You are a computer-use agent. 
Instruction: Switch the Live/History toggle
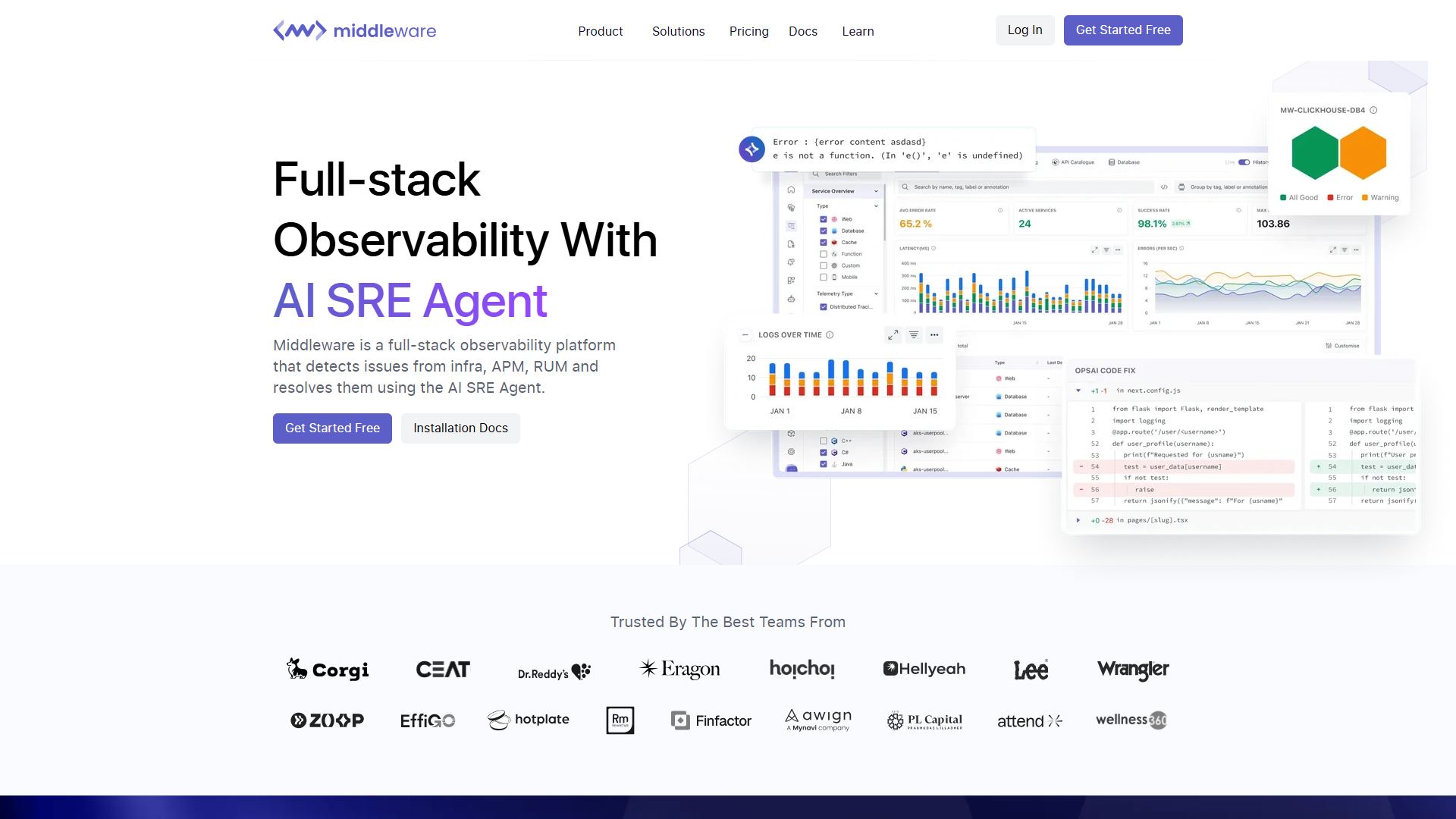[x=1244, y=162]
